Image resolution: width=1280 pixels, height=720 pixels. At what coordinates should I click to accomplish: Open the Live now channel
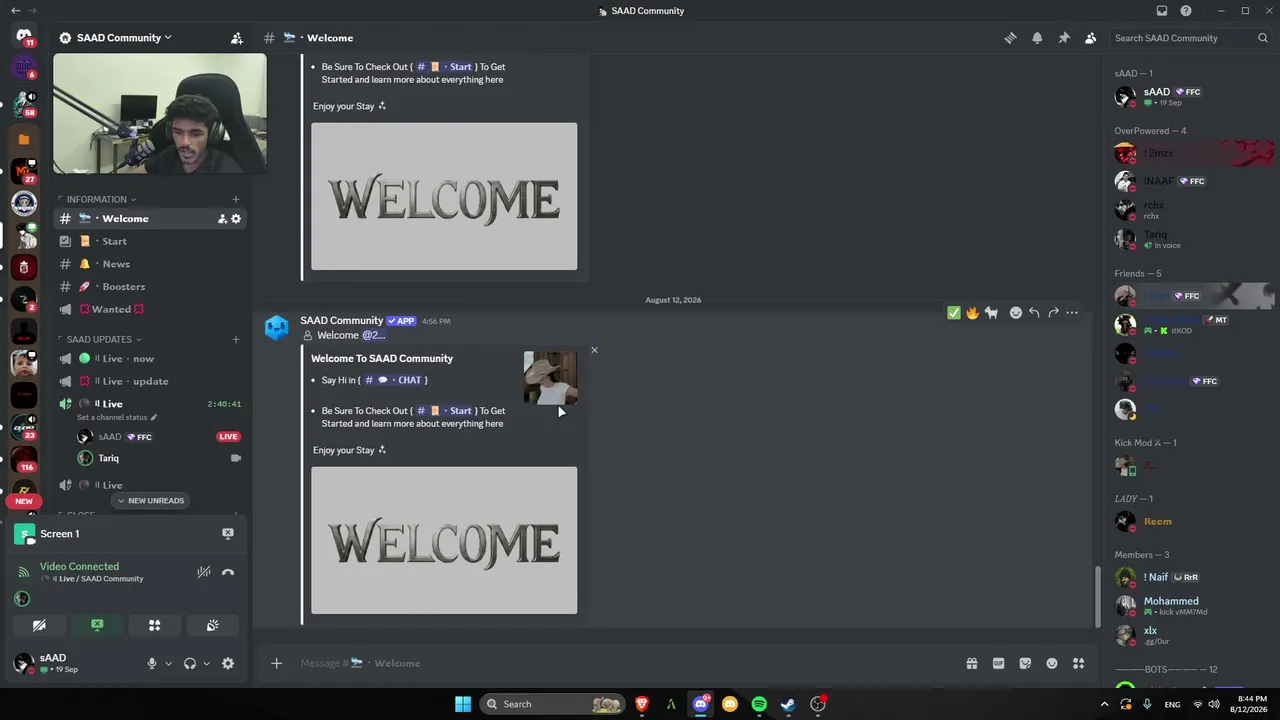150,358
